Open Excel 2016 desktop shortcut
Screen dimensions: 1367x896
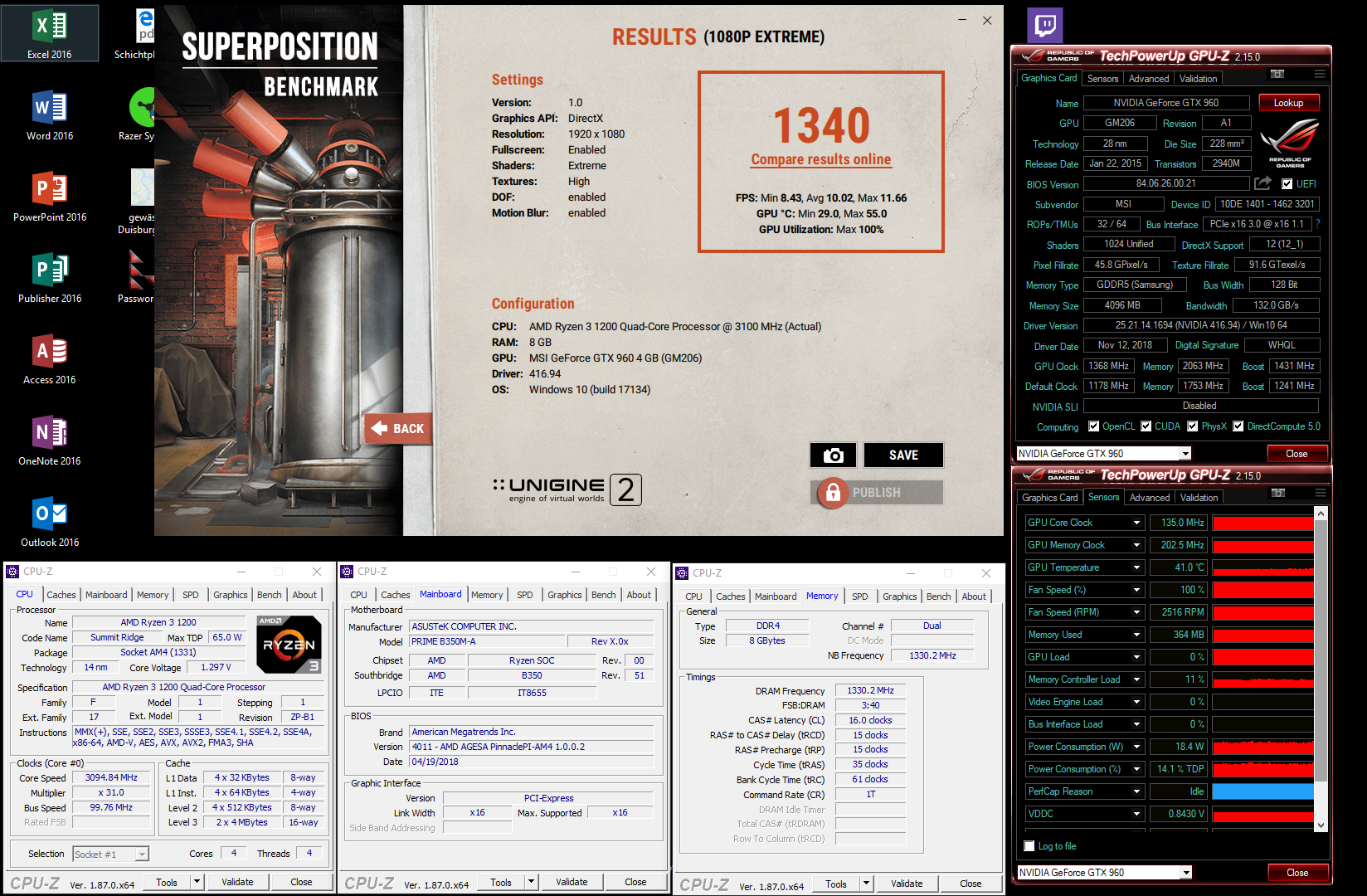pos(50,33)
